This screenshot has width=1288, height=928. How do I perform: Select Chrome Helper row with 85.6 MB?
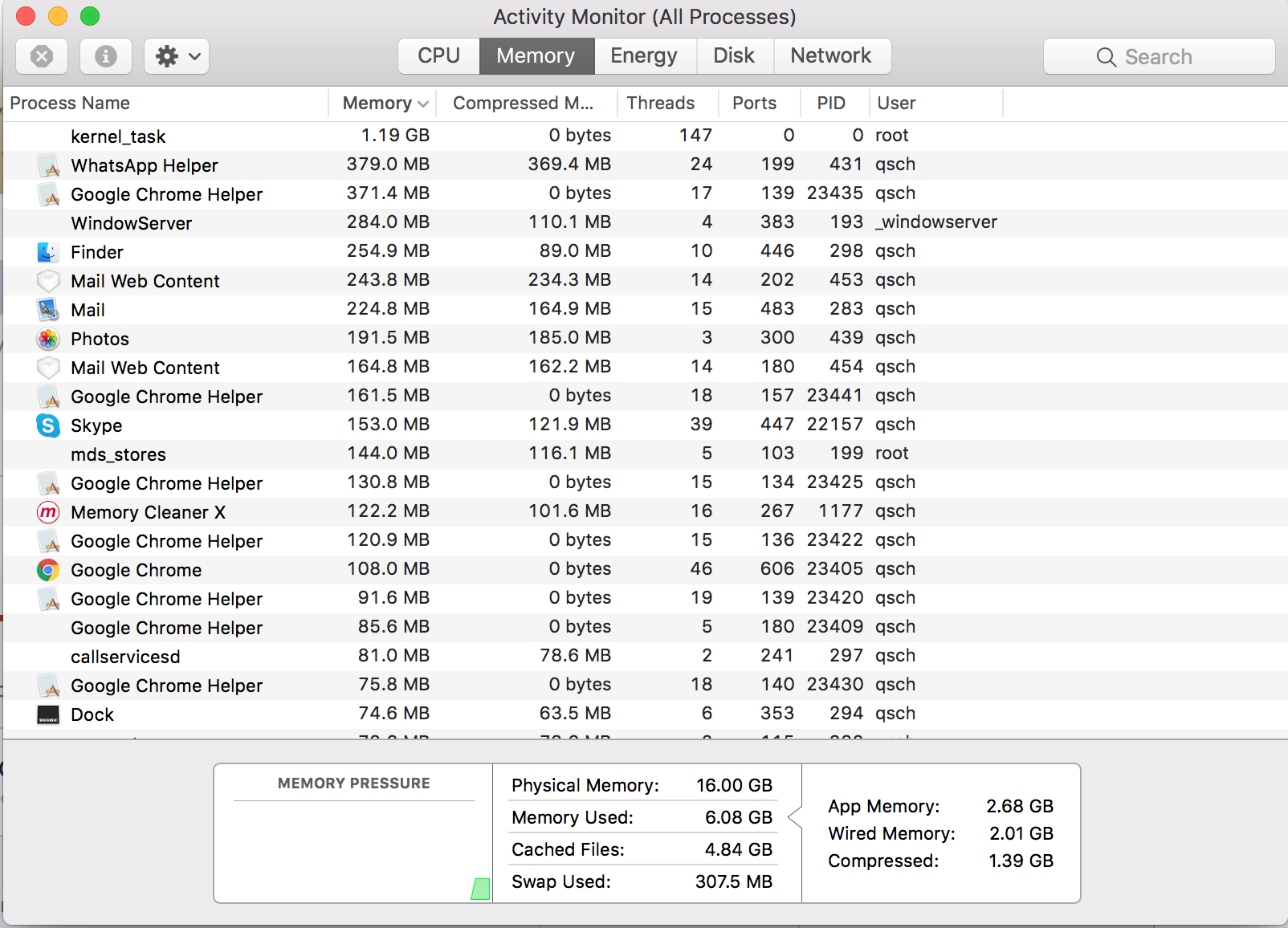646,627
